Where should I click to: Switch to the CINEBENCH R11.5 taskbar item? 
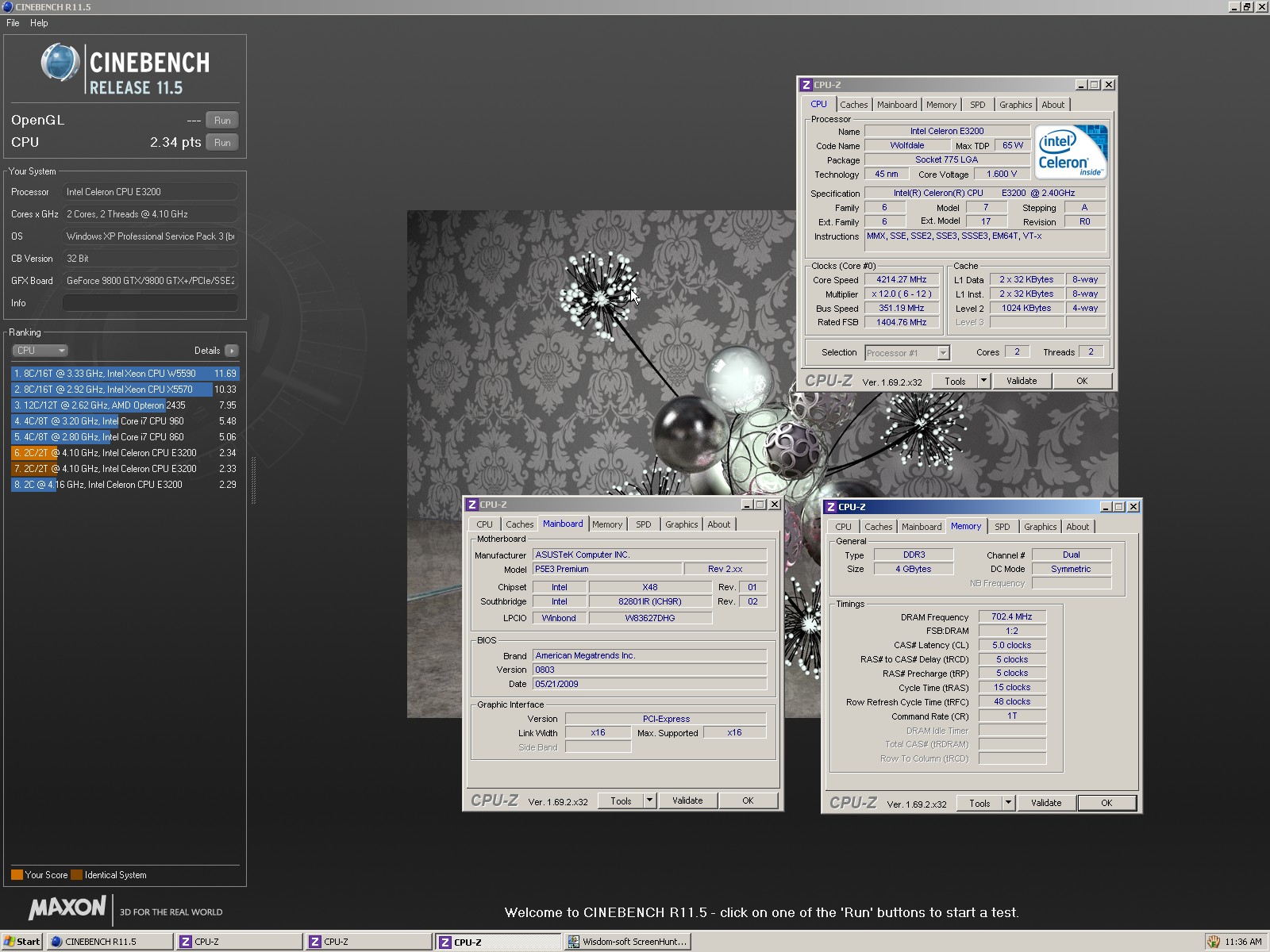(x=110, y=942)
